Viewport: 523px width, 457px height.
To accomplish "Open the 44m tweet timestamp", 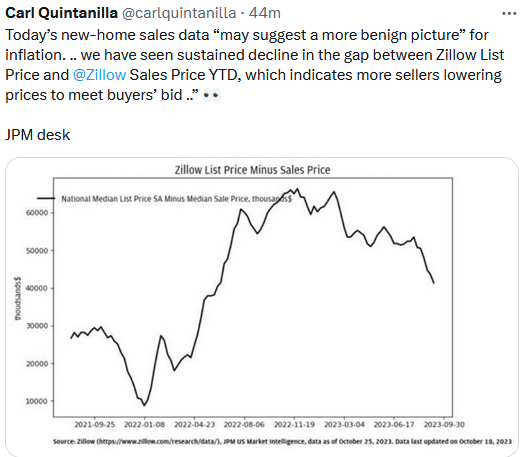I will coord(265,13).
